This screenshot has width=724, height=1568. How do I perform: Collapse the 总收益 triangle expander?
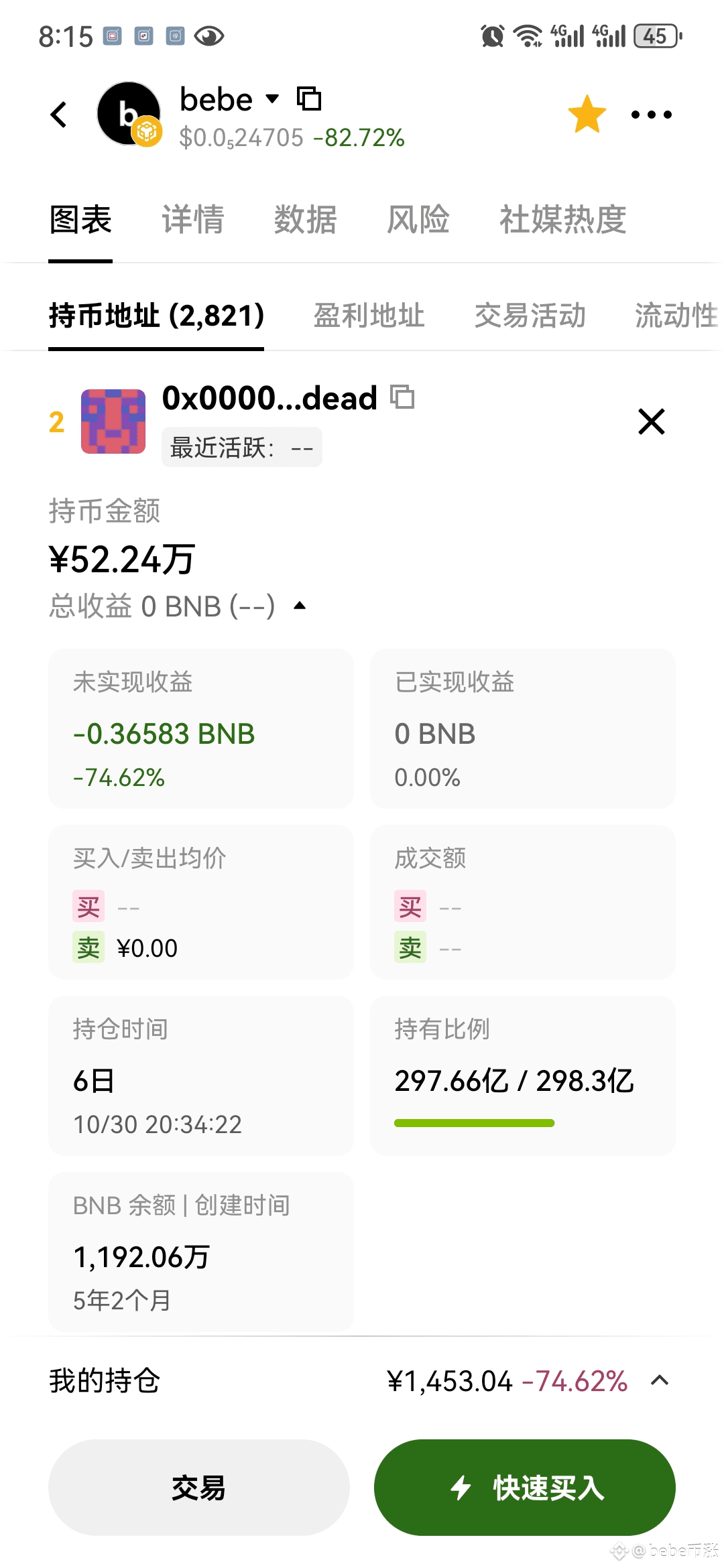click(x=300, y=606)
